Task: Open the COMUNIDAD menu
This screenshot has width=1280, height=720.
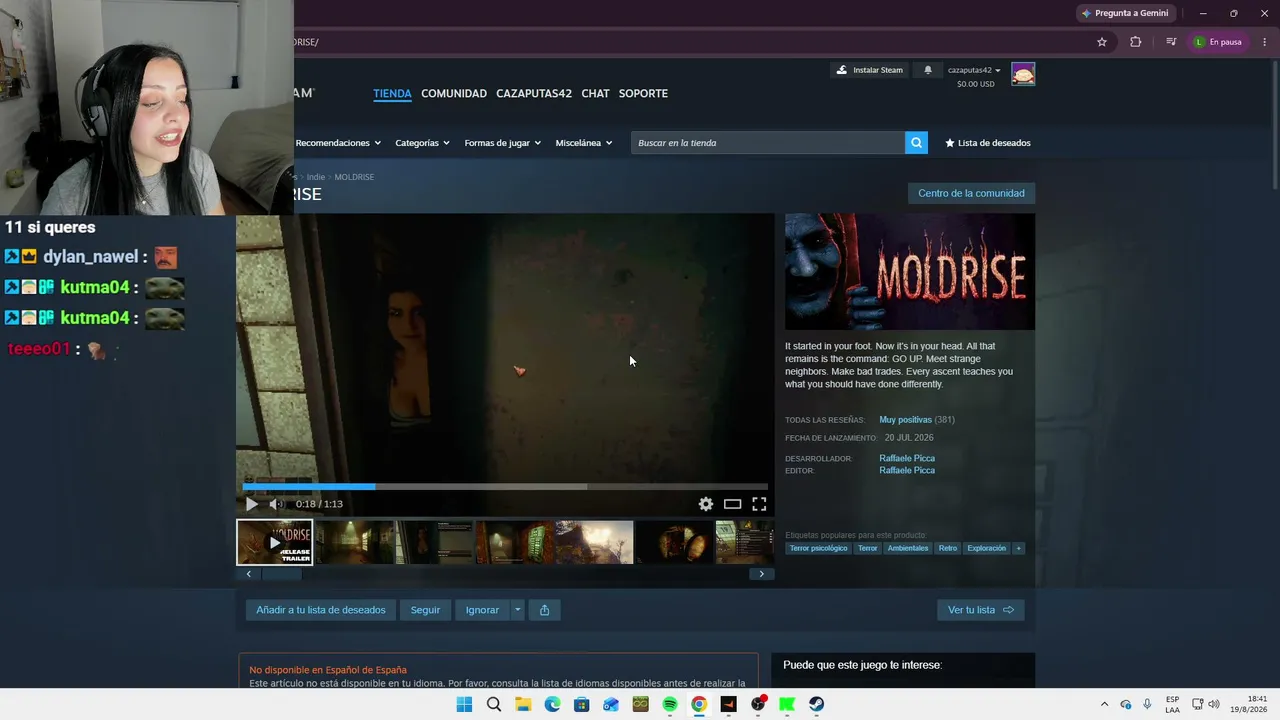Action: point(454,93)
